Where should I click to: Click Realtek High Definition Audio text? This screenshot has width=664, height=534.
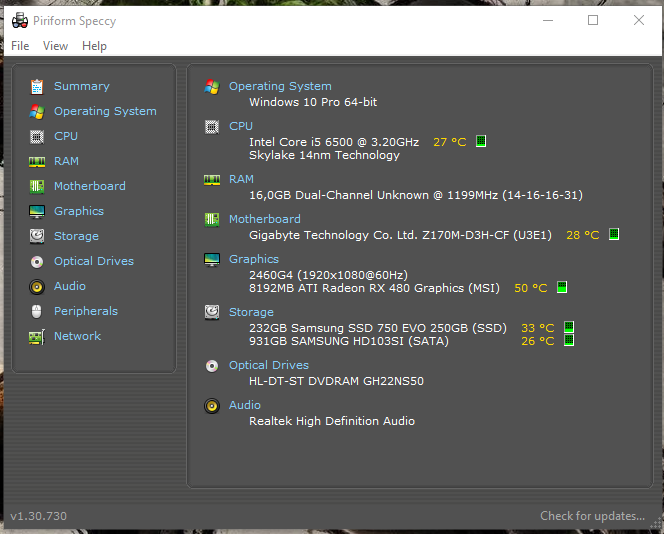(x=332, y=421)
